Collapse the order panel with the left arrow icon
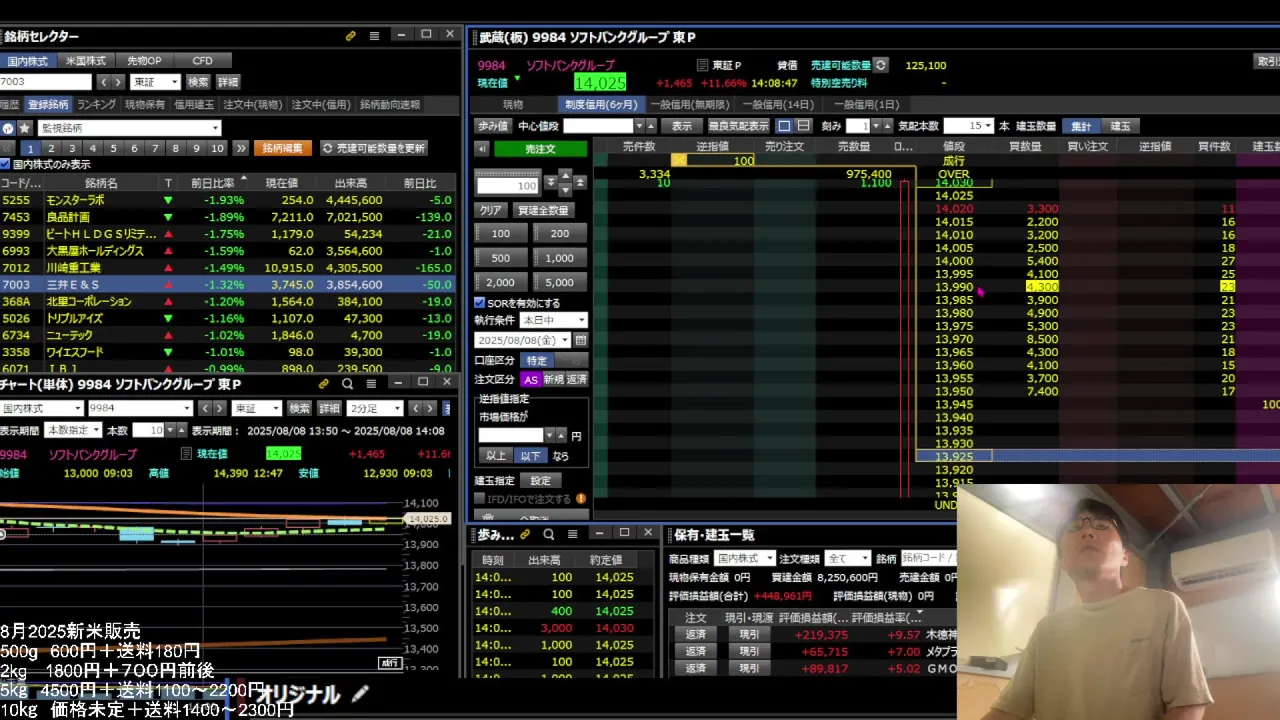The image size is (1280, 720). (482, 149)
